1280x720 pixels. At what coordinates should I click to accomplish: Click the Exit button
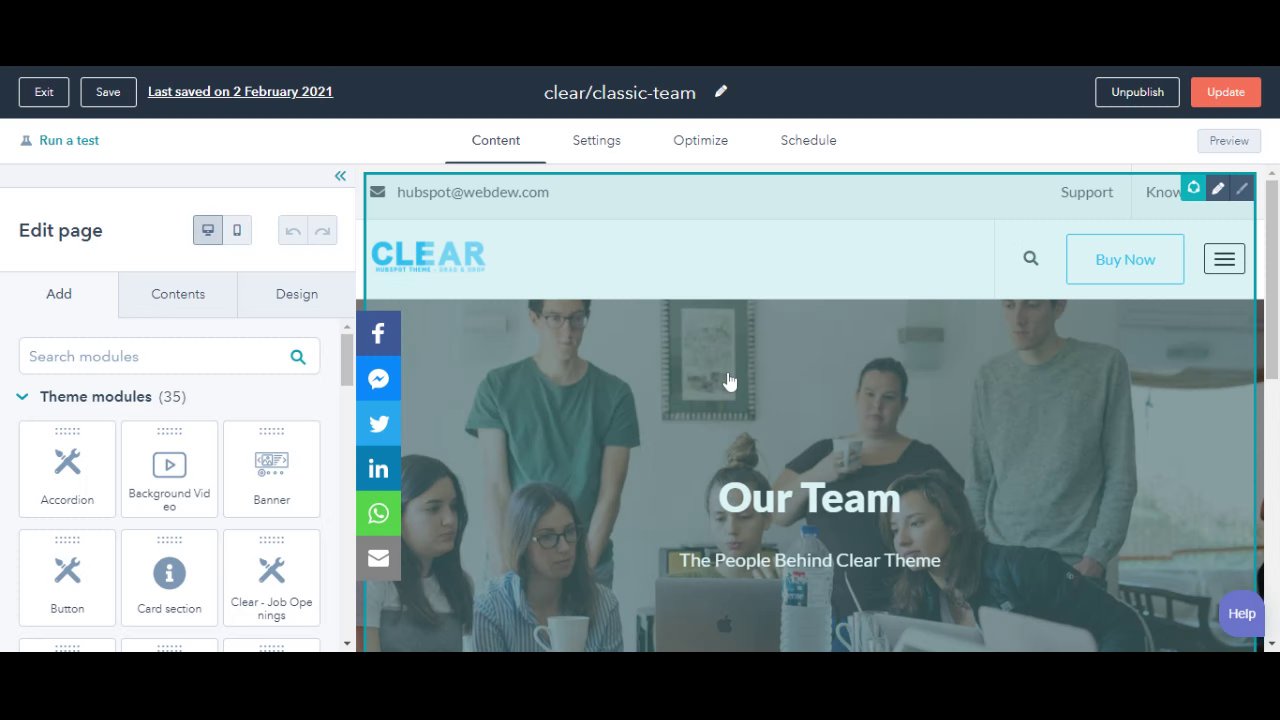coord(44,92)
